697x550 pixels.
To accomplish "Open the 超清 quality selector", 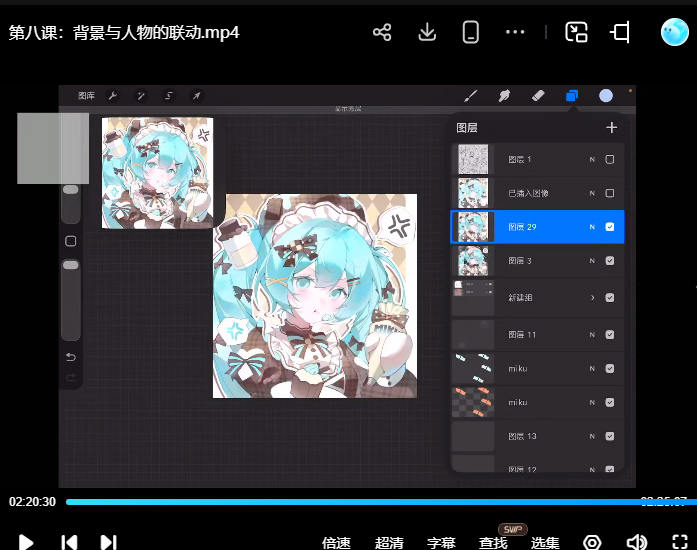I will point(389,543).
